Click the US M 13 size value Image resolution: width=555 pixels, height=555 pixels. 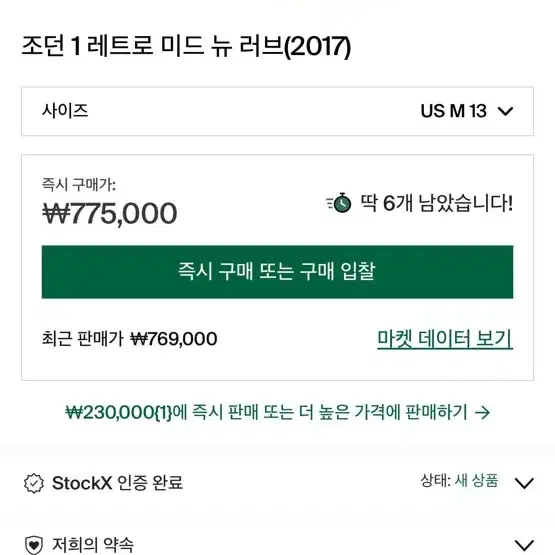[453, 111]
